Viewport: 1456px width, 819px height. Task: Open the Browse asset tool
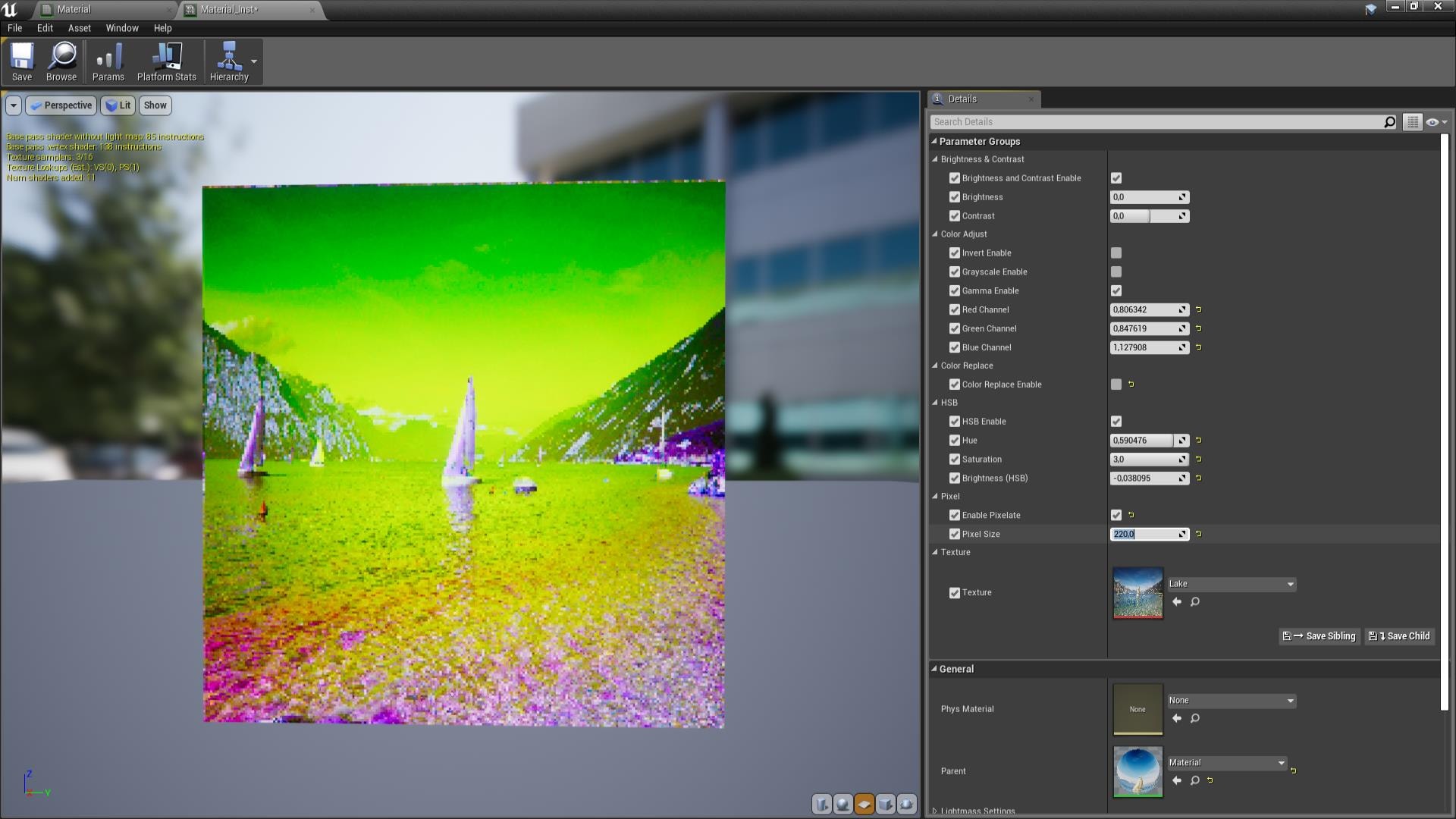(x=61, y=61)
